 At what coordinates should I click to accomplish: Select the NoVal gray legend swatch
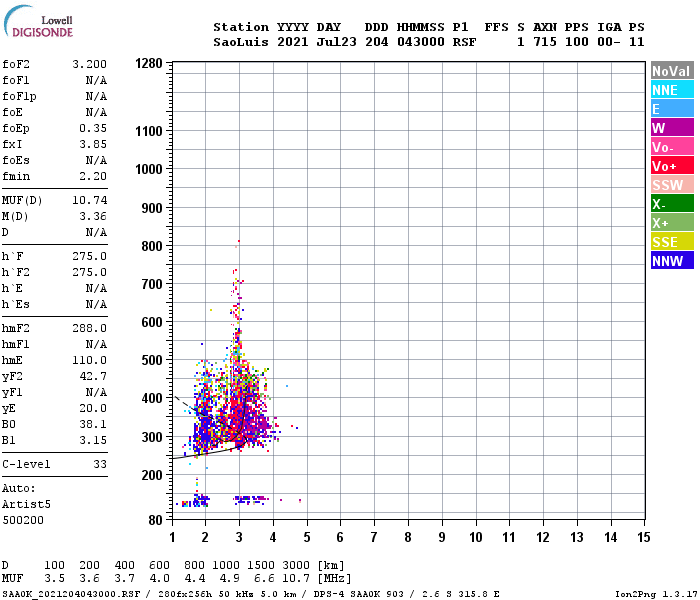point(672,71)
